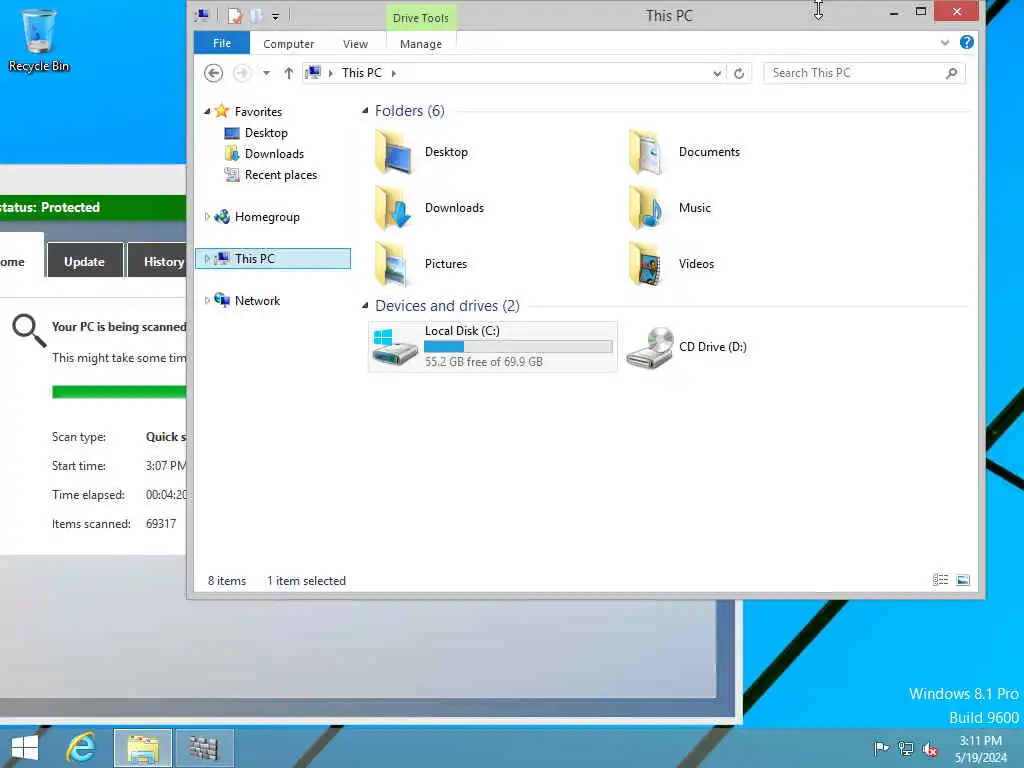Click the breadcrumb arrow after This PC
The image size is (1024, 768).
tap(394, 73)
